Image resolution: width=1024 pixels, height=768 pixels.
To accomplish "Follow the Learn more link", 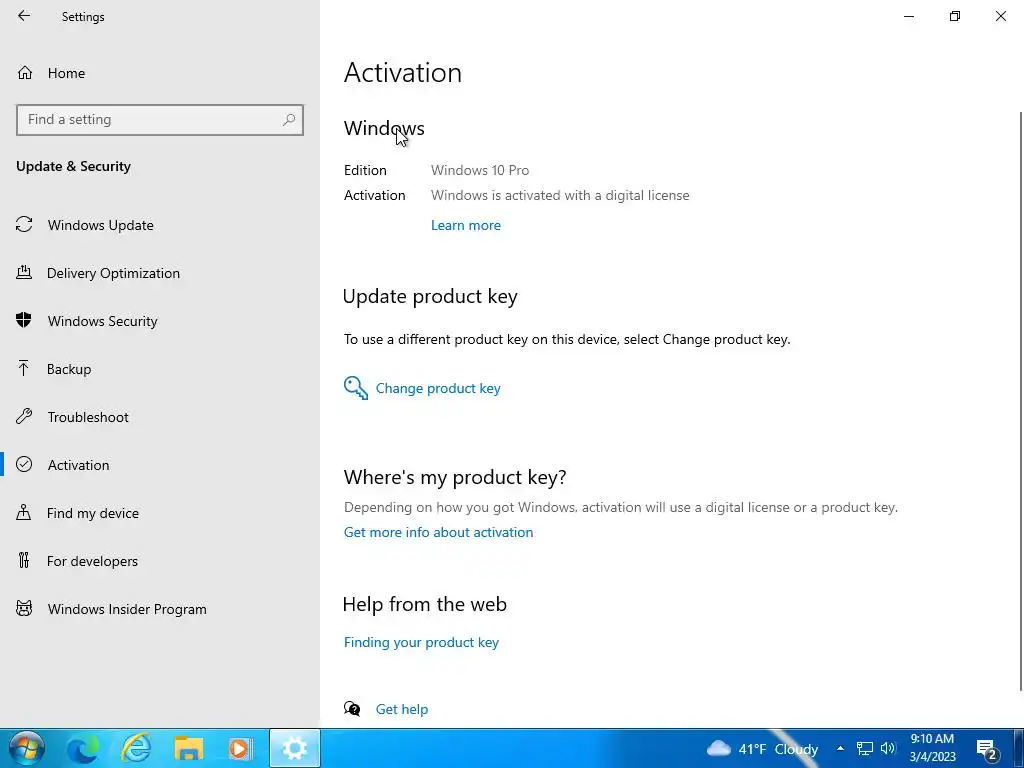I will pyautogui.click(x=466, y=225).
